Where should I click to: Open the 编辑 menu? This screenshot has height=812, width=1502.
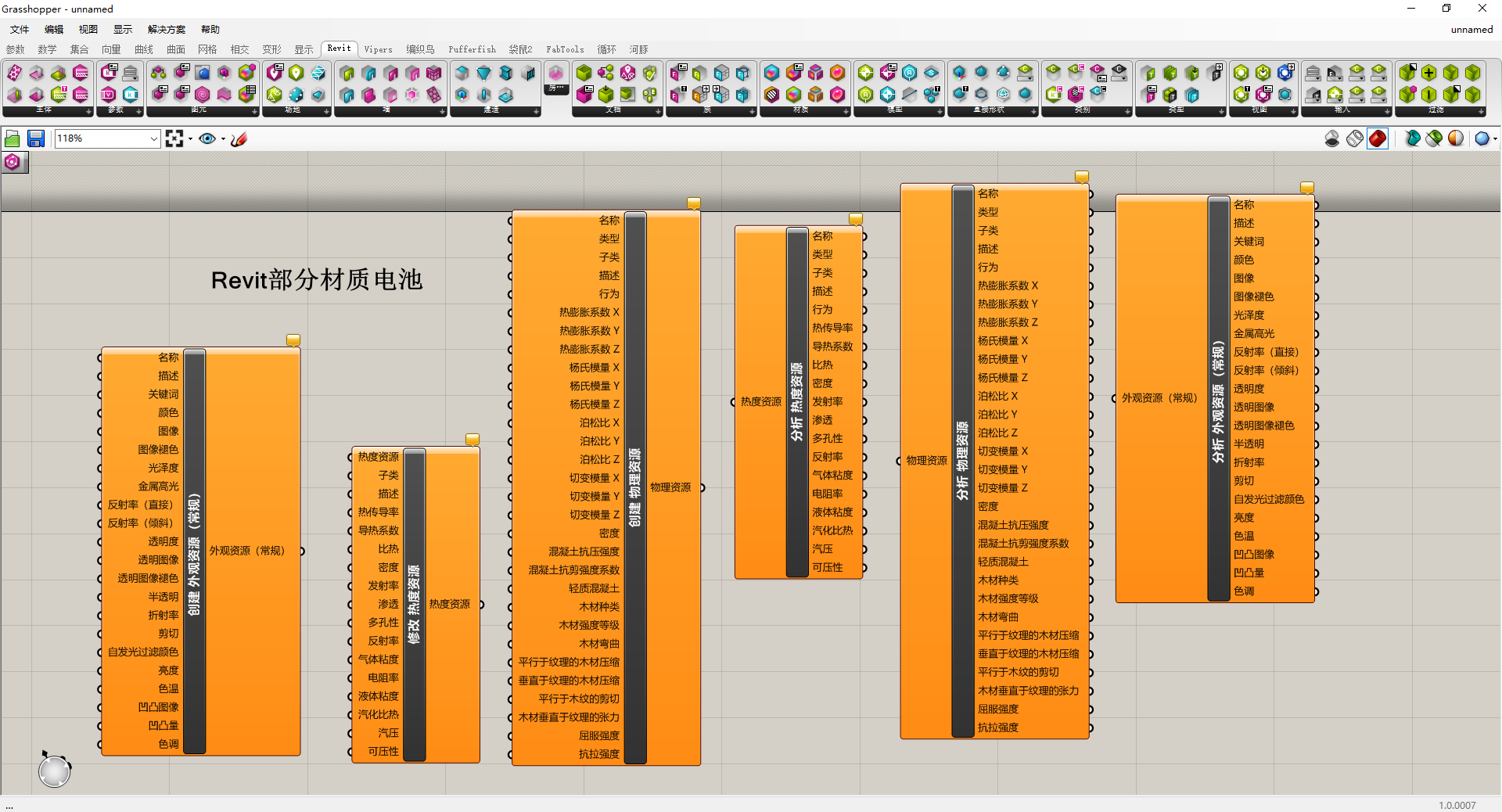pos(54,30)
